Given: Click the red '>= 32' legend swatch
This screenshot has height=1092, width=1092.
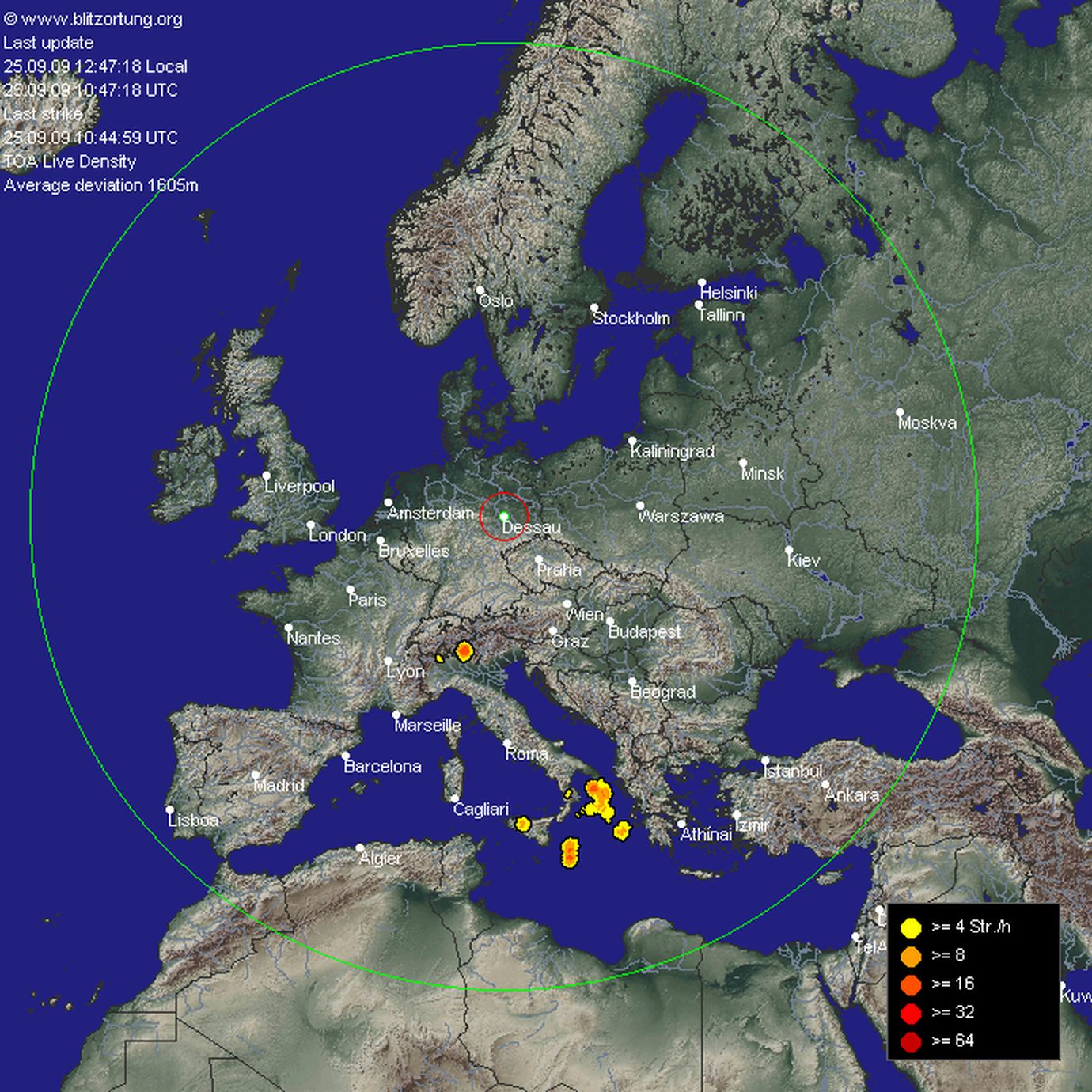Looking at the screenshot, I should point(912,1013).
